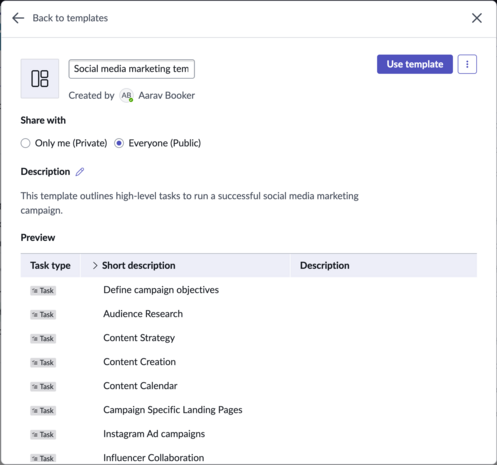Click the Task type column header

50,265
